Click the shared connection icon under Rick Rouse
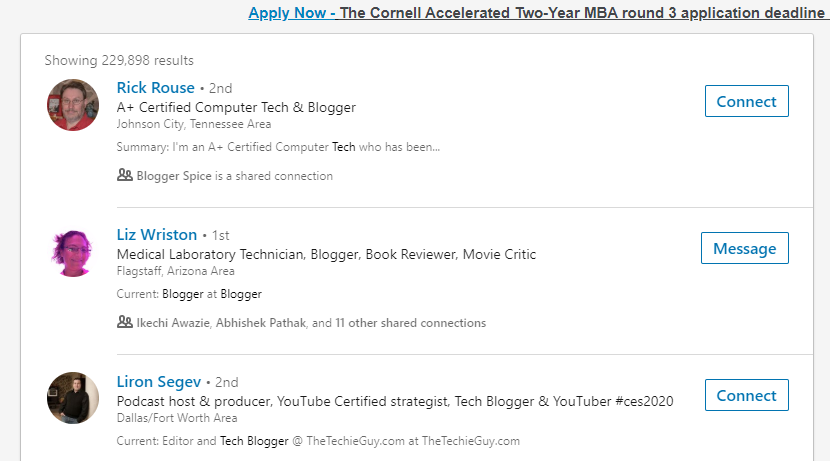830x461 pixels. coord(125,175)
